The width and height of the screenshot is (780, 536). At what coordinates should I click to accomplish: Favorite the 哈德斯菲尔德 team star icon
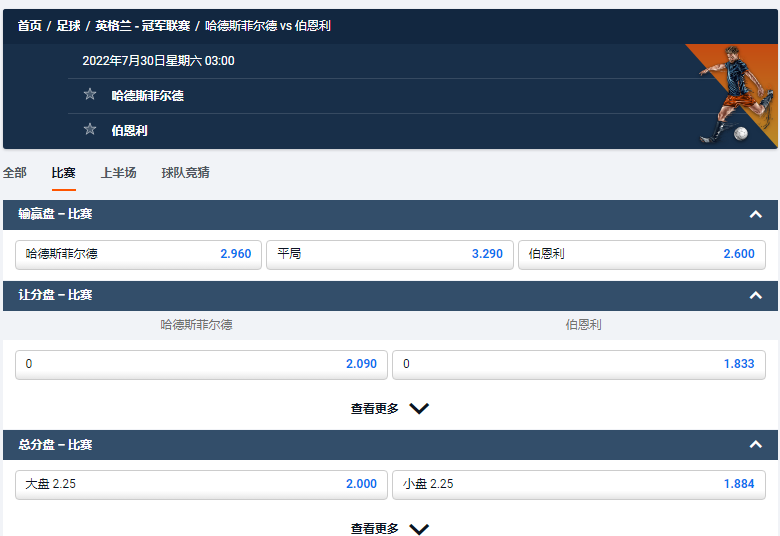point(90,95)
